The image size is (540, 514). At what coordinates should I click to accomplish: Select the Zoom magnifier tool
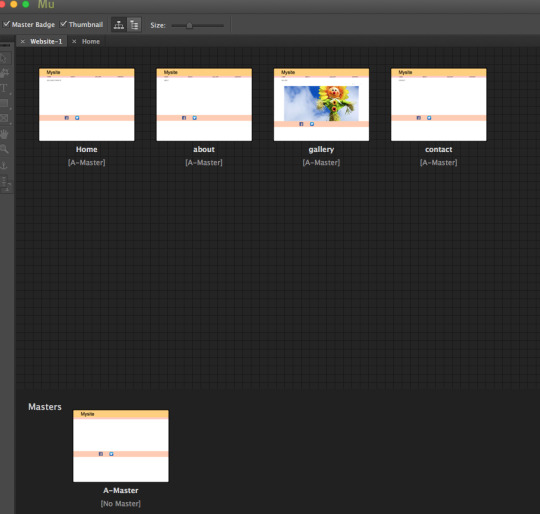pyautogui.click(x=4, y=149)
